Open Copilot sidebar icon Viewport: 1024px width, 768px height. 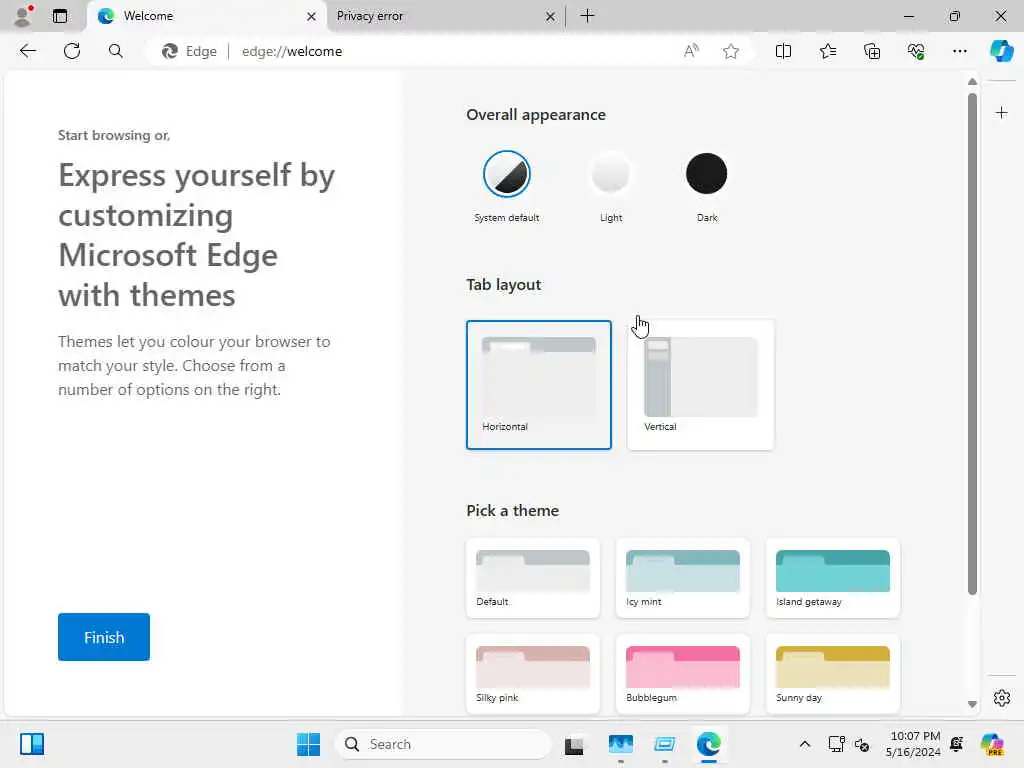(x=1001, y=51)
